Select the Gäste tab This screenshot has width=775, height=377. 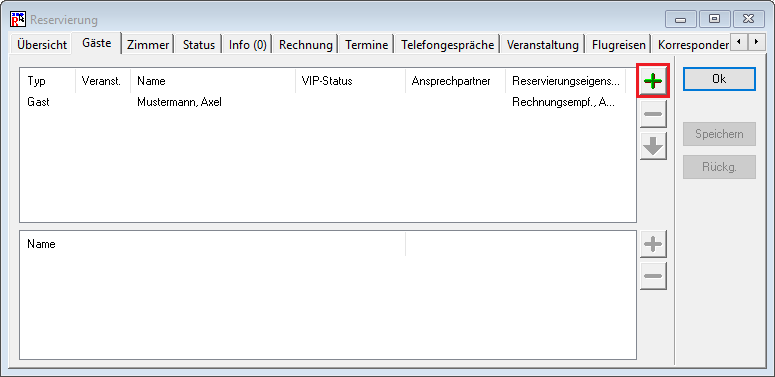tap(97, 43)
